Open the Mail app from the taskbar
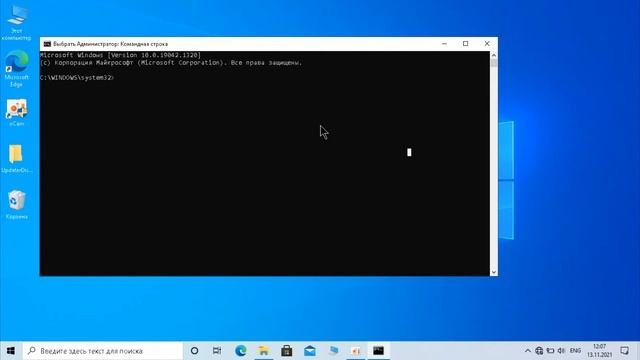Screen dimensions: 640x360 pyautogui.click(x=310, y=351)
